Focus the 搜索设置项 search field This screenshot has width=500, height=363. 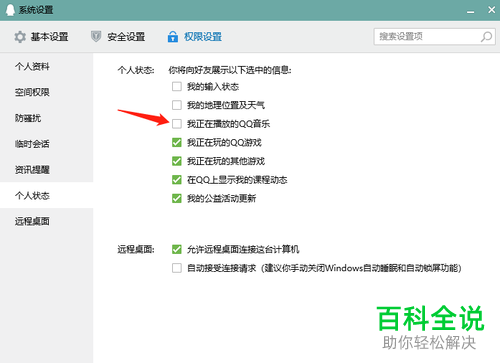434,37
